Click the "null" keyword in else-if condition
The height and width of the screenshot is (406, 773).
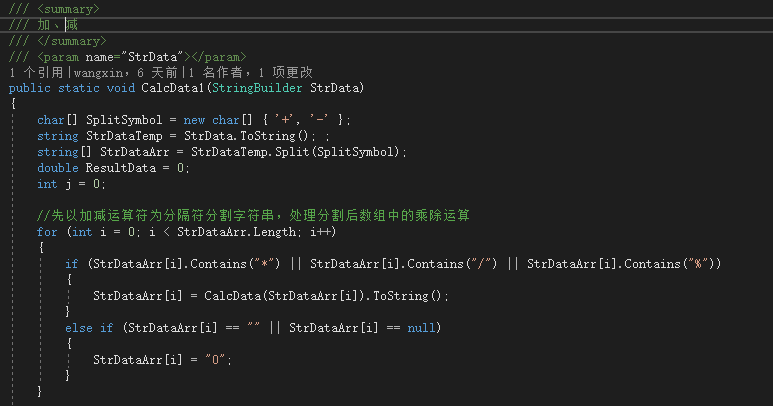coord(421,327)
